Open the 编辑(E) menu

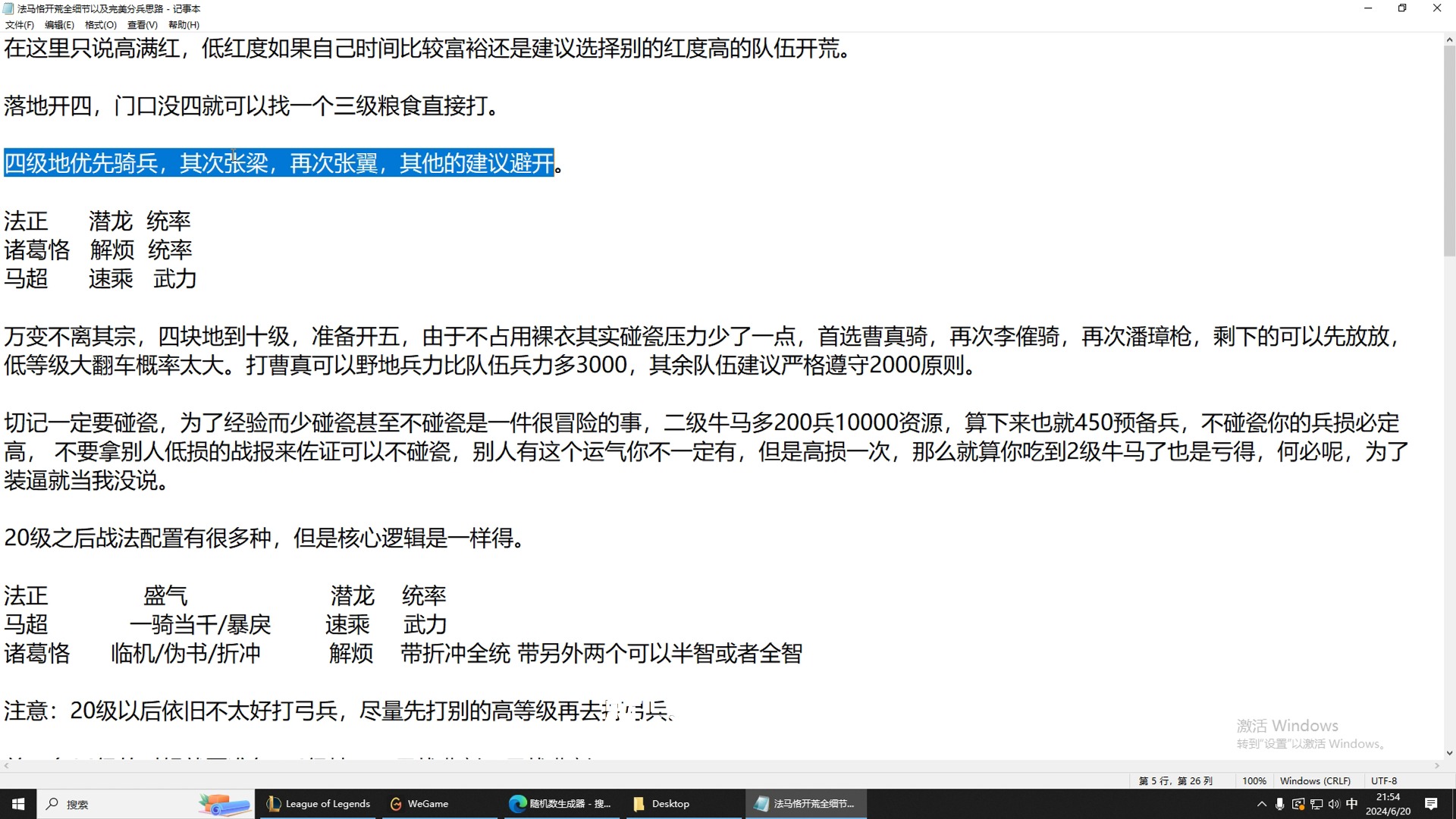pos(59,25)
